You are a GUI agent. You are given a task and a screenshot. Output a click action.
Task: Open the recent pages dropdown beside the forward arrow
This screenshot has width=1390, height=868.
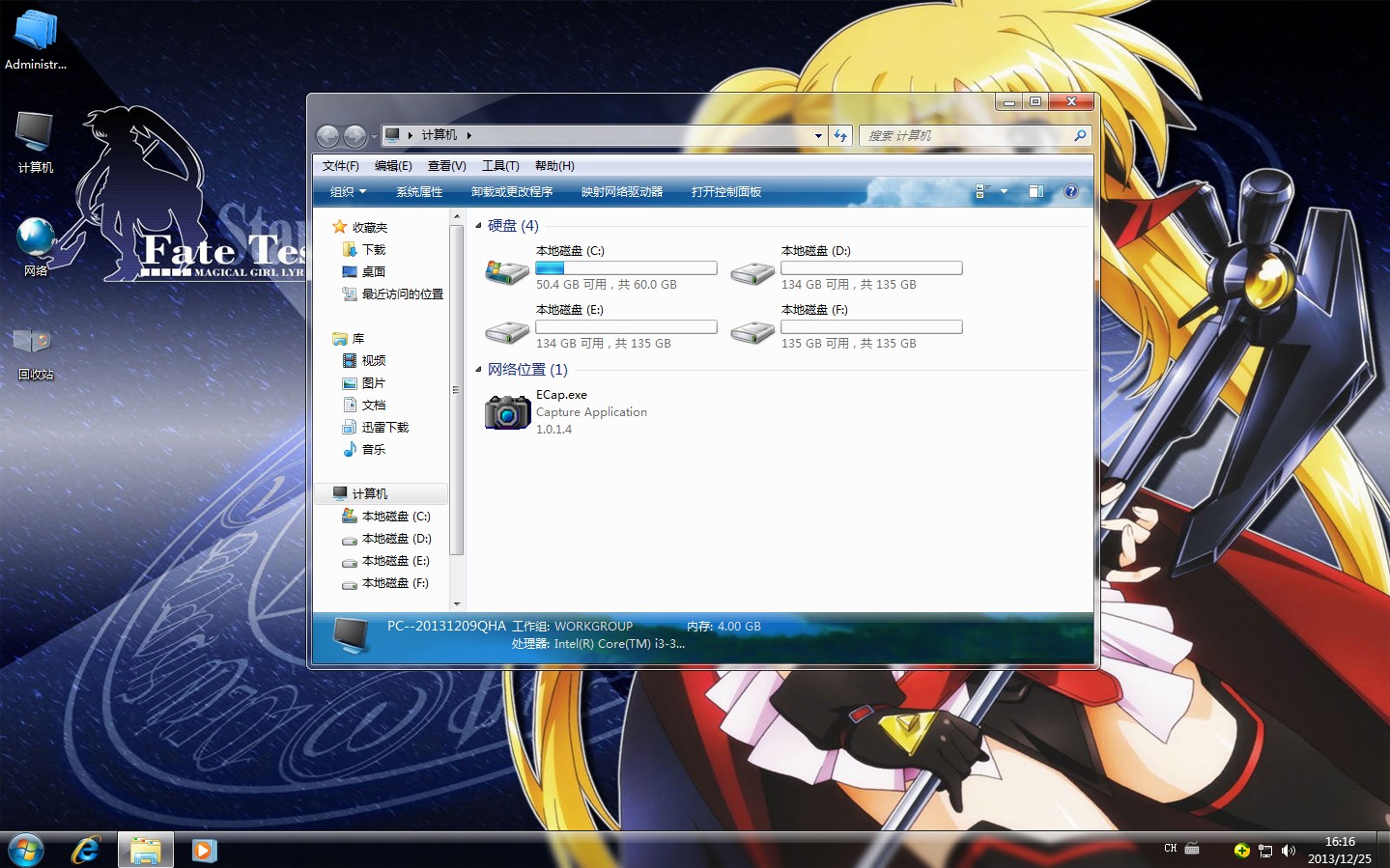point(374,136)
